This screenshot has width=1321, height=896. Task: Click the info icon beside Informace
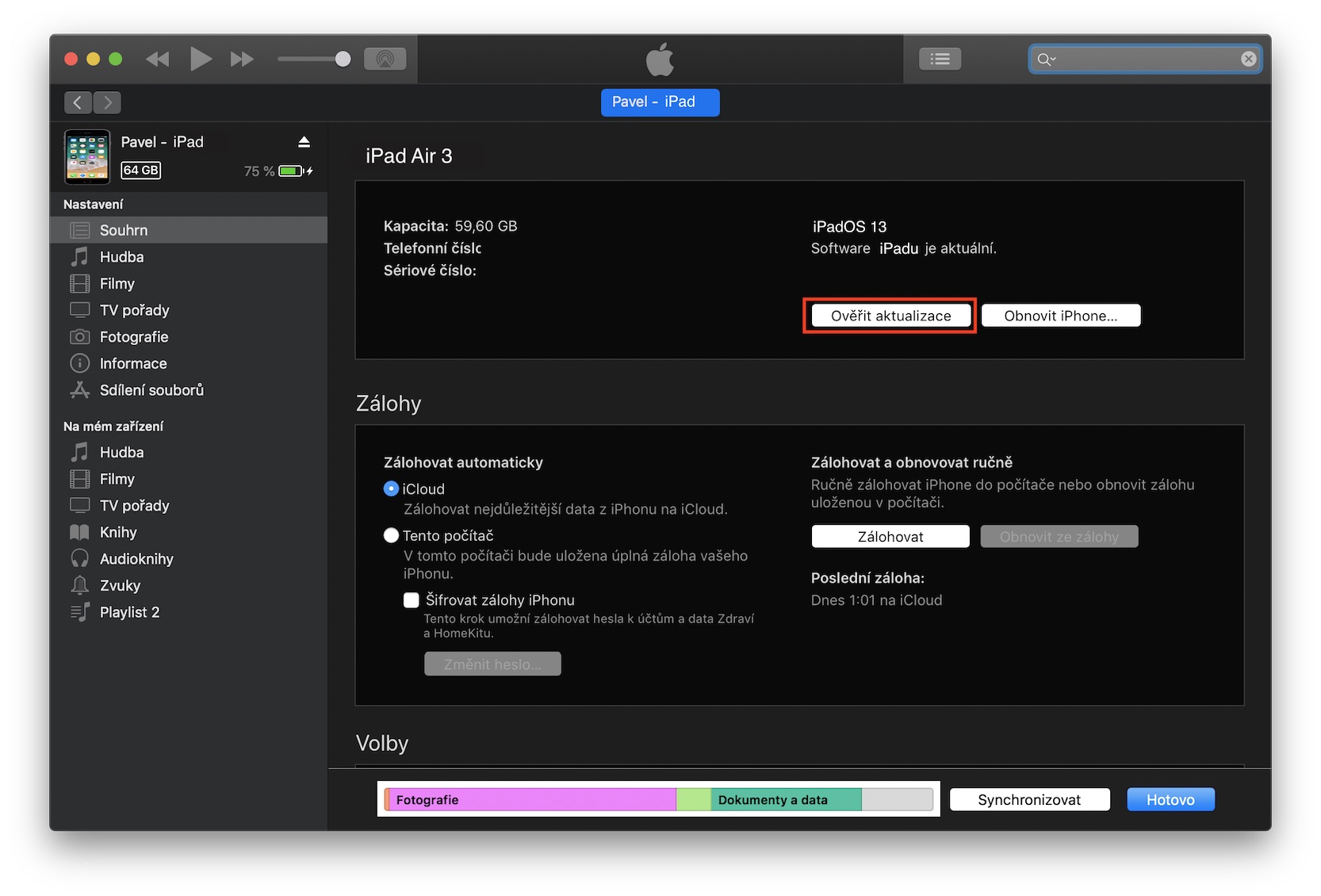(80, 363)
